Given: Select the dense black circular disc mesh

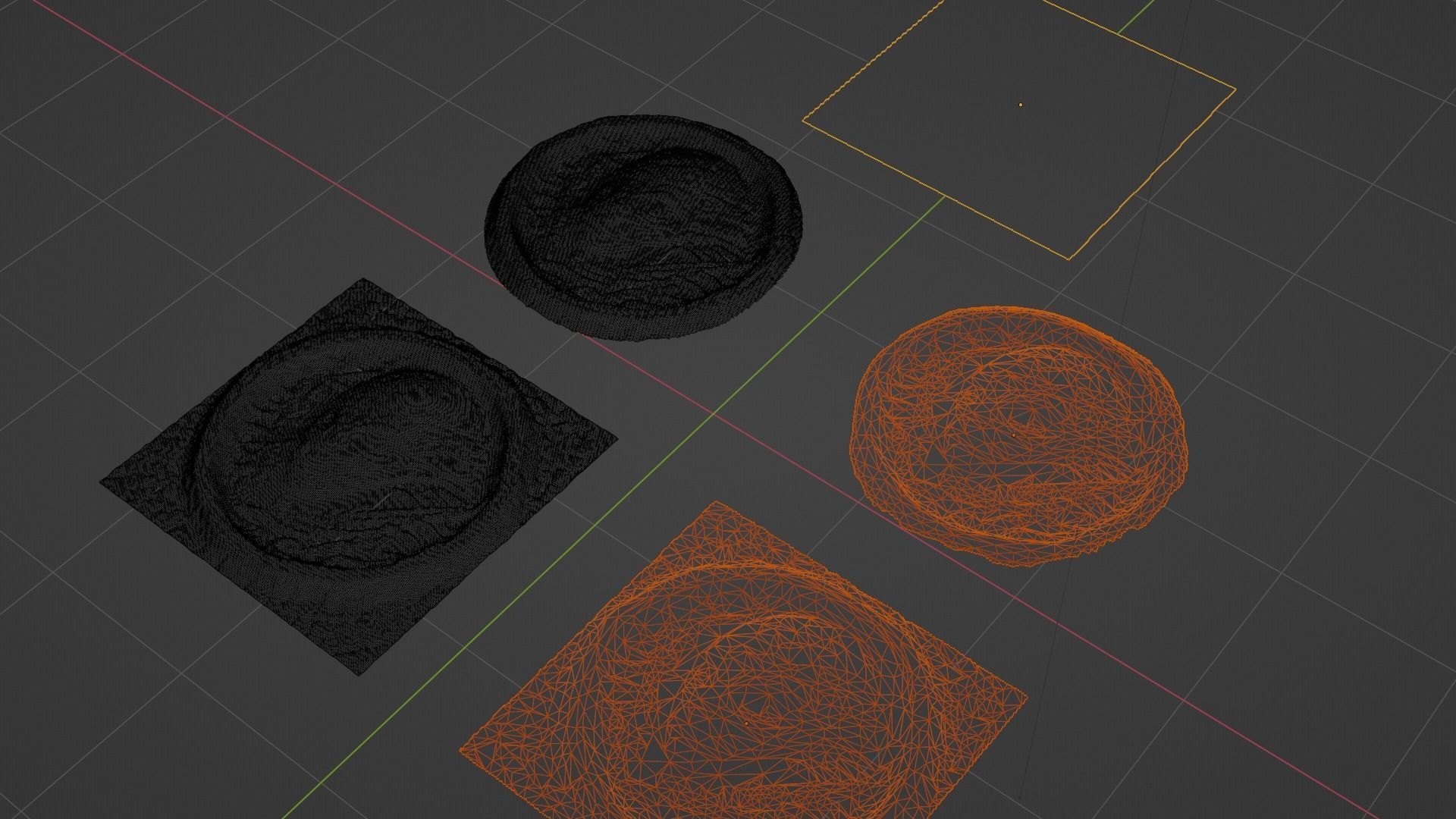Looking at the screenshot, I should pyautogui.click(x=643, y=227).
